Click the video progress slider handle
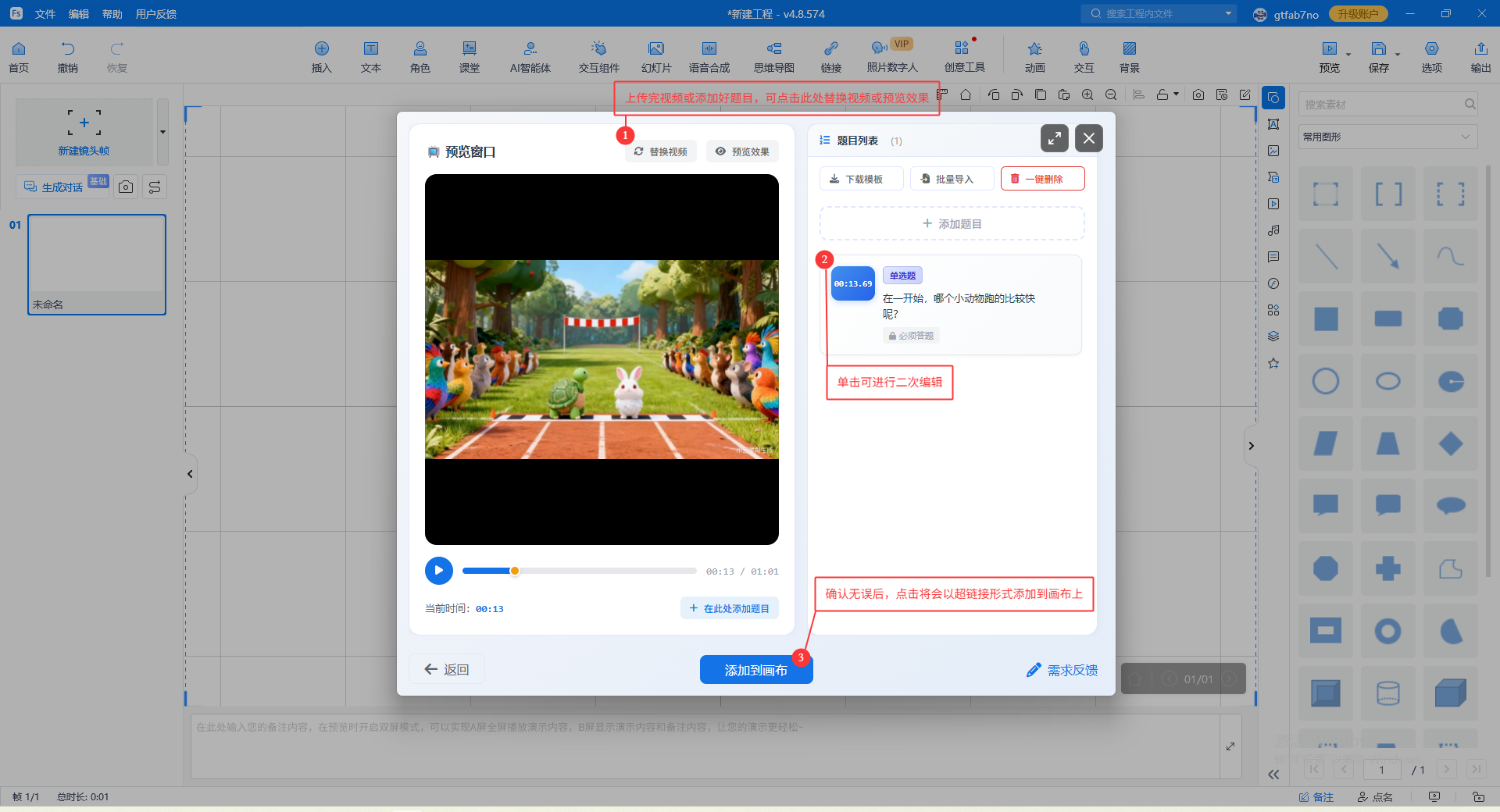 (515, 571)
